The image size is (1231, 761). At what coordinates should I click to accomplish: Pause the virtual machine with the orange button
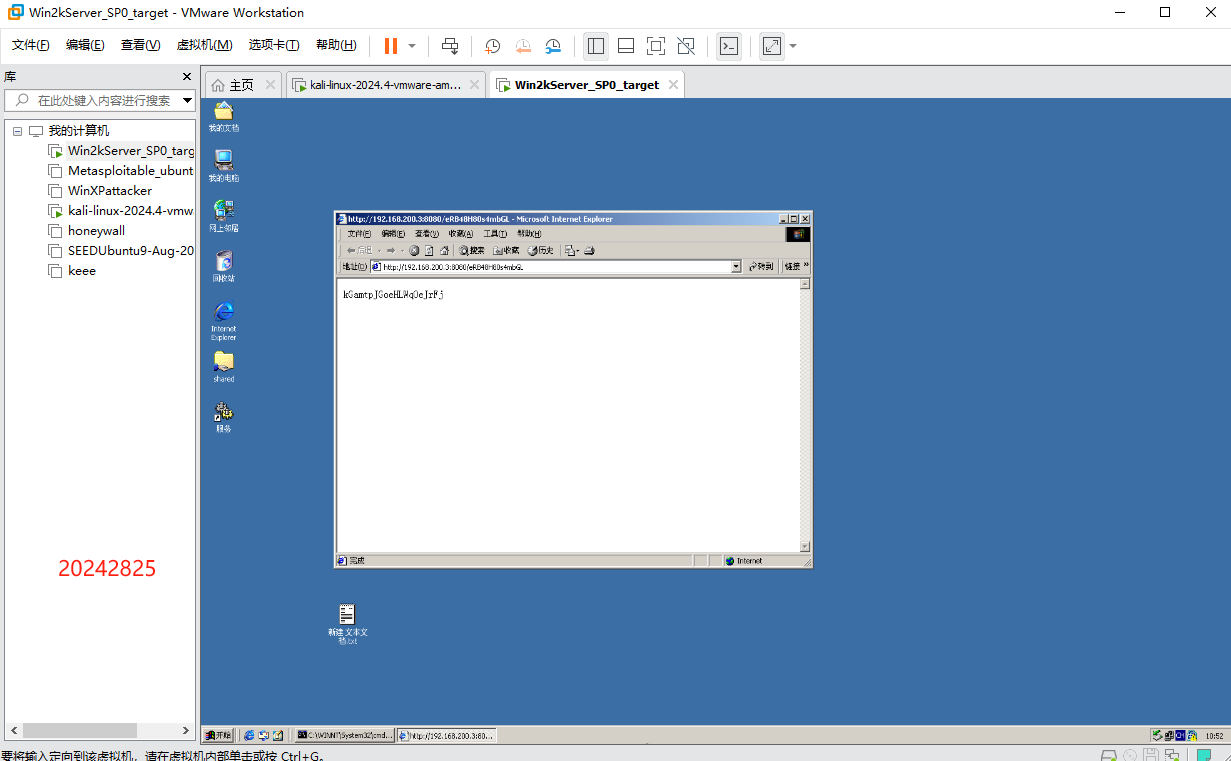391,46
